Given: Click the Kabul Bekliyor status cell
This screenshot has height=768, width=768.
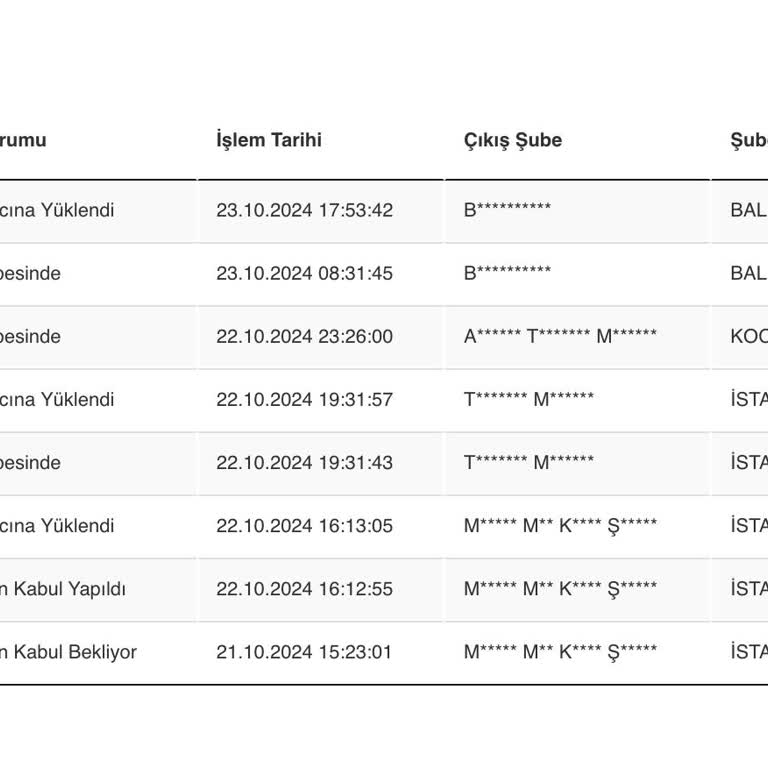Looking at the screenshot, I should point(68,652).
